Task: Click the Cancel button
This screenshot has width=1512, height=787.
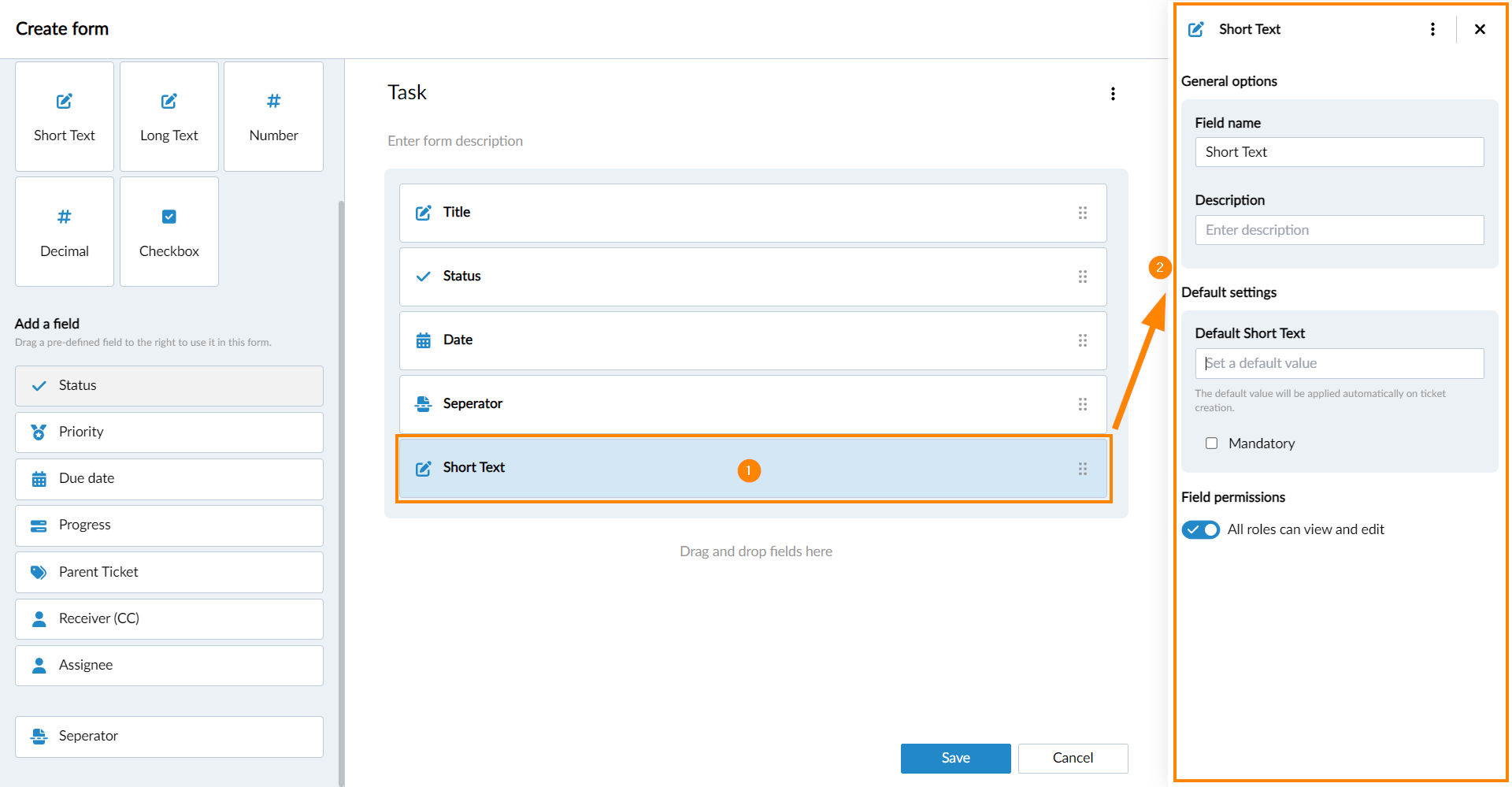Action: [1073, 758]
